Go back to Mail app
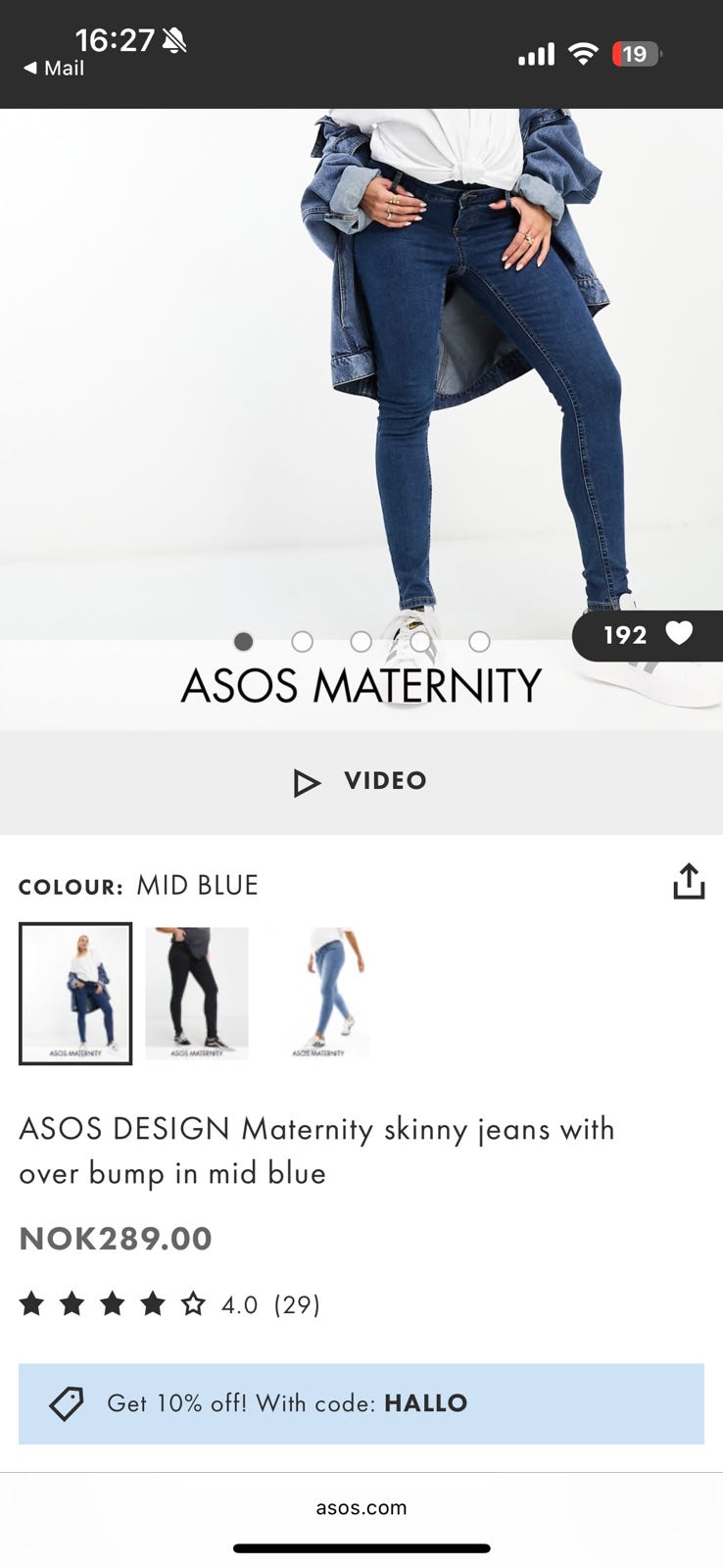Image resolution: width=723 pixels, height=1568 pixels. [x=54, y=68]
